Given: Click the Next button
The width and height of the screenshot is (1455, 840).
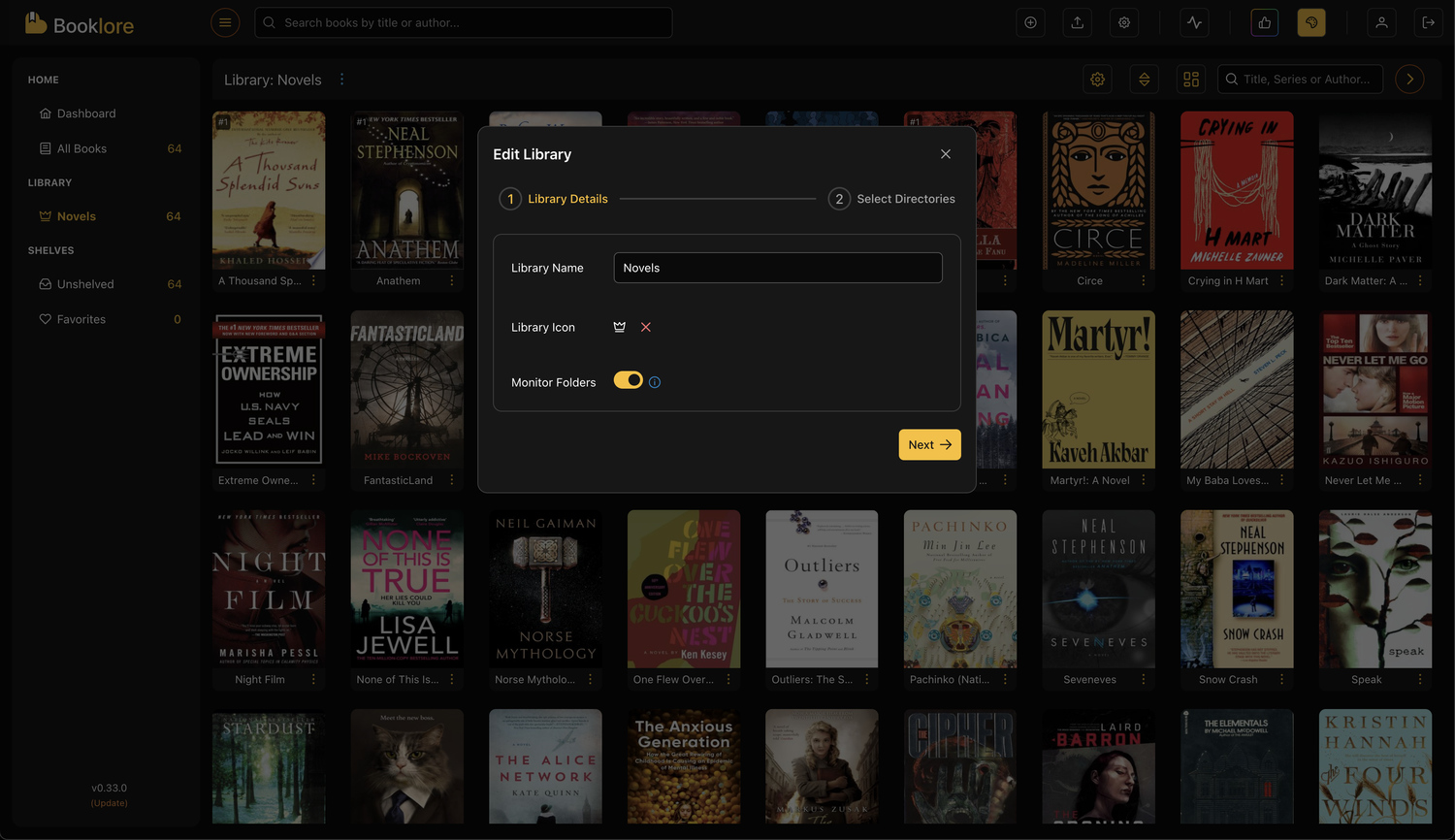Looking at the screenshot, I should [929, 444].
